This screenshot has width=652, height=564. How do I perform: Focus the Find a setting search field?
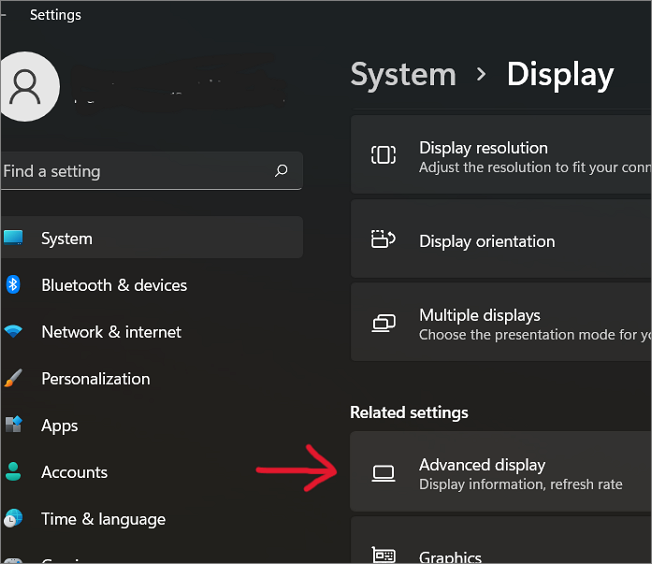[151, 171]
